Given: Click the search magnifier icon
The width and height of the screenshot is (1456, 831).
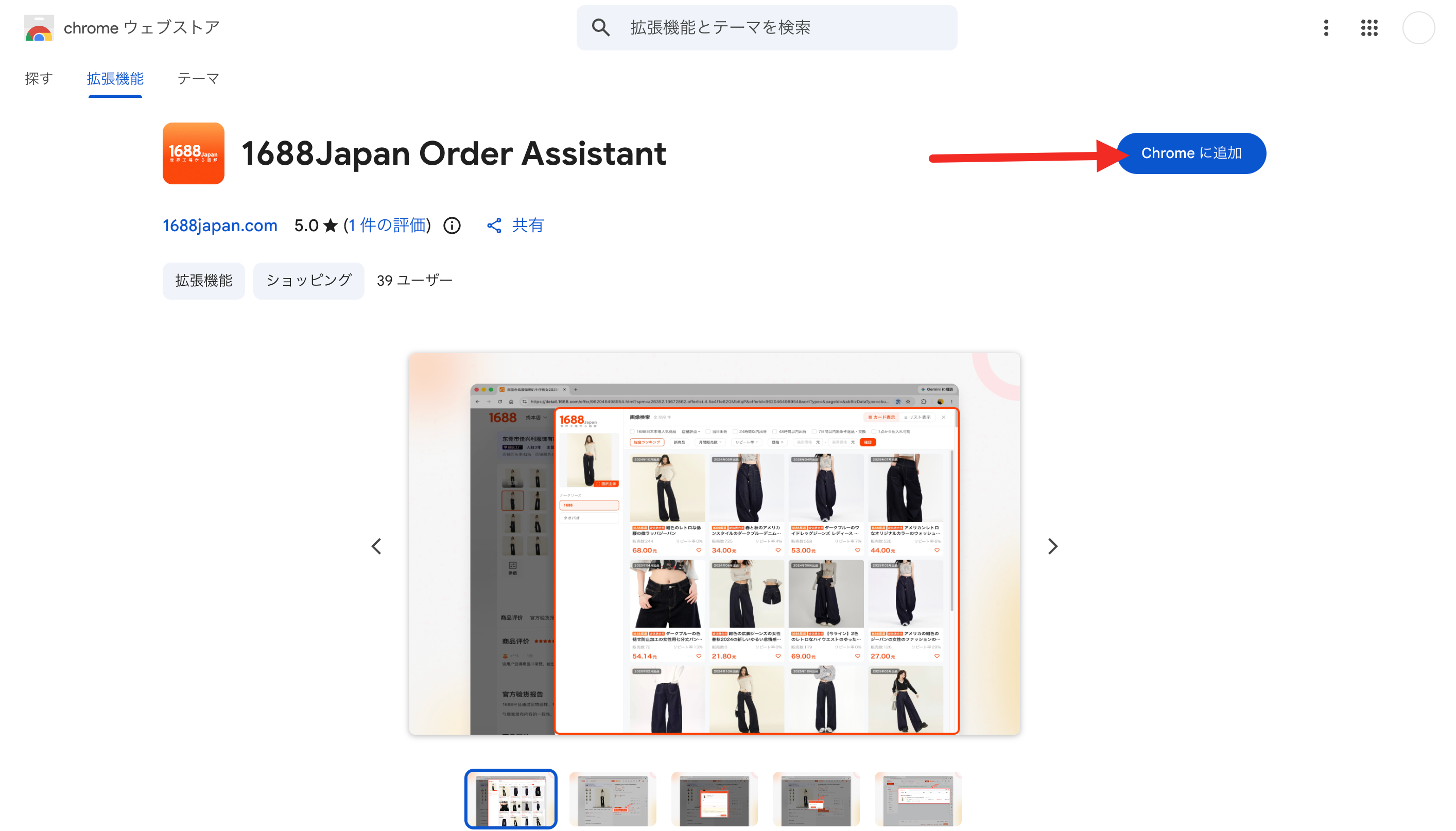Looking at the screenshot, I should (x=600, y=27).
